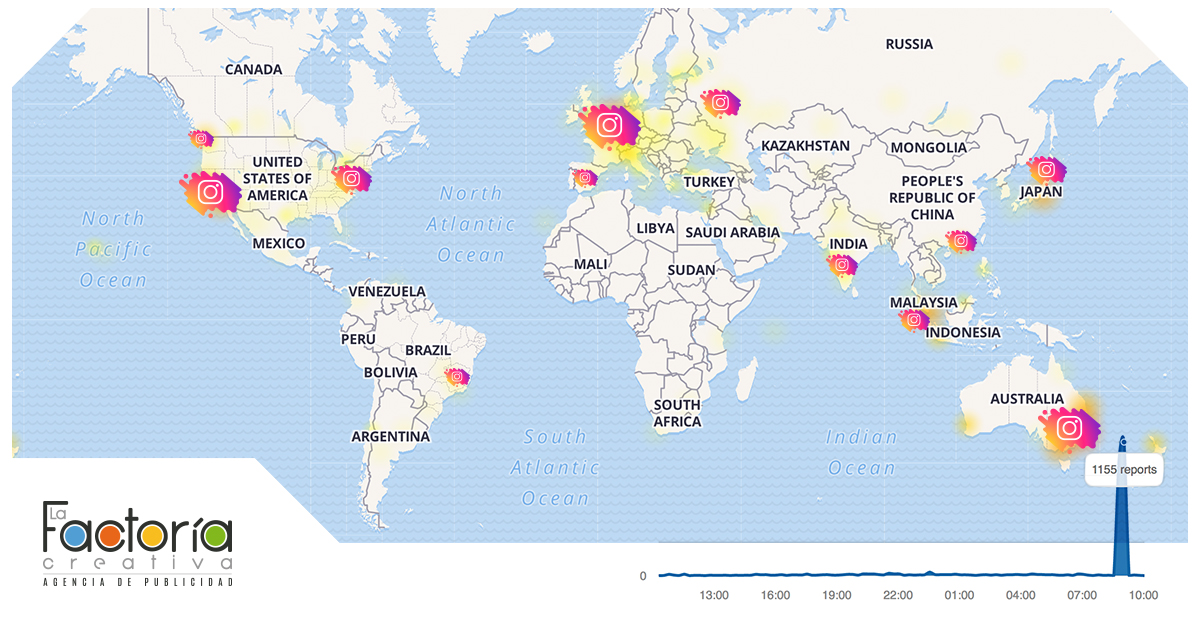Image resolution: width=1200 pixels, height=630 pixels.
Task: Click the 10:00 label on the timeline
Action: (1144, 595)
